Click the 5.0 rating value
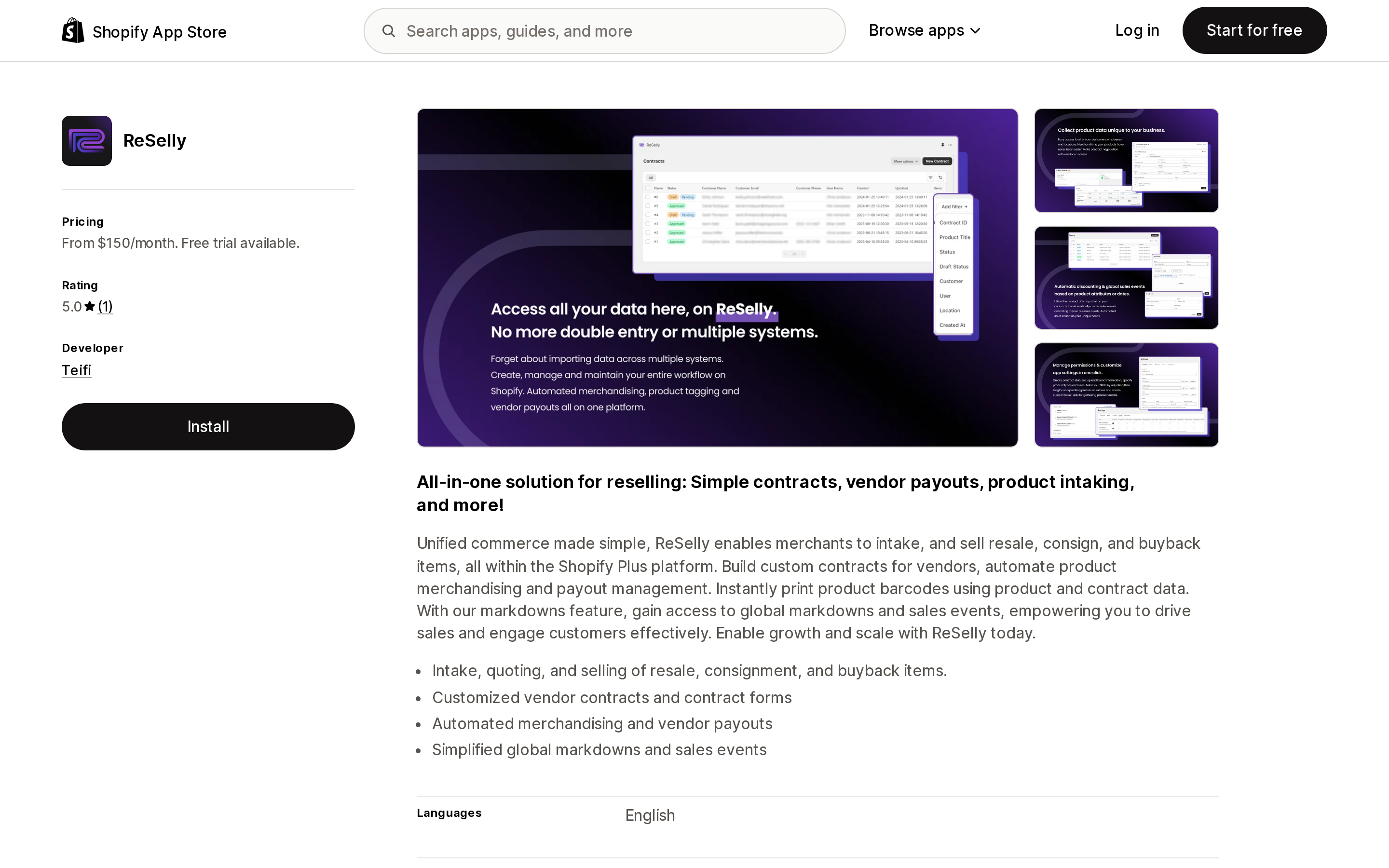Image resolution: width=1389 pixels, height=868 pixels. click(x=72, y=307)
